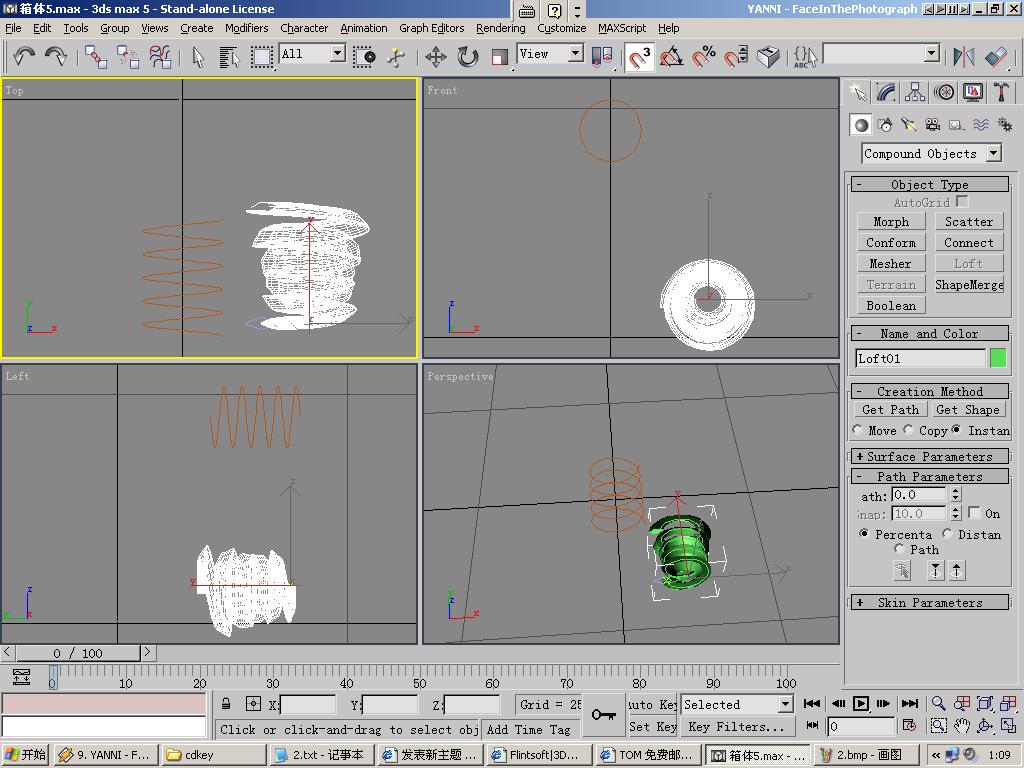This screenshot has height=768, width=1024.
Task: Click the Play Animation button
Action: pos(861,703)
